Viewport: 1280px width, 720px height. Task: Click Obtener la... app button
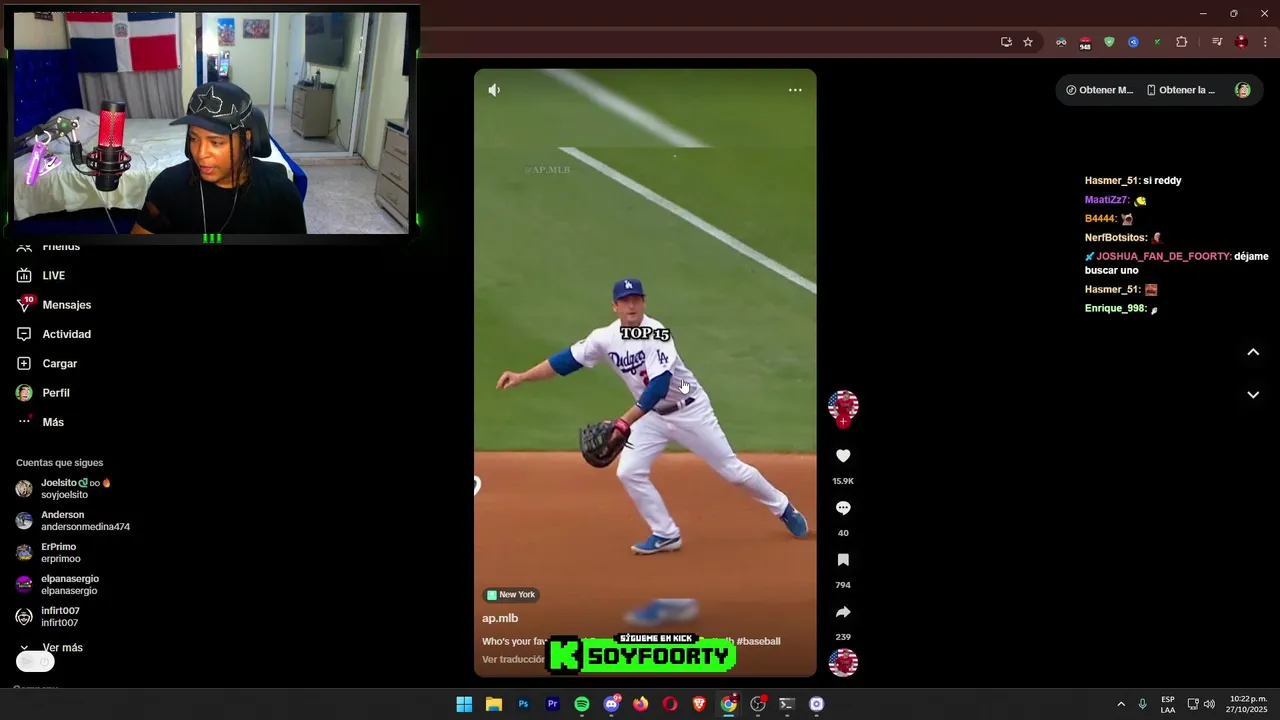(1180, 90)
